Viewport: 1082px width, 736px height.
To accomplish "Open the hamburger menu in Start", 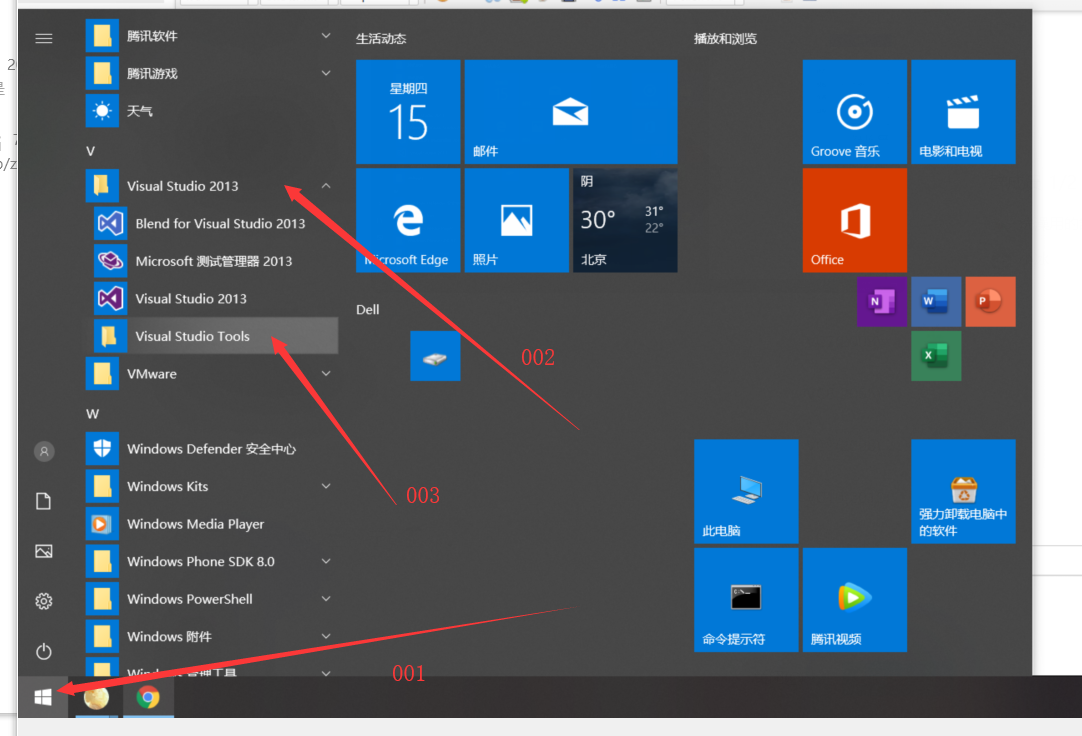I will (43, 39).
